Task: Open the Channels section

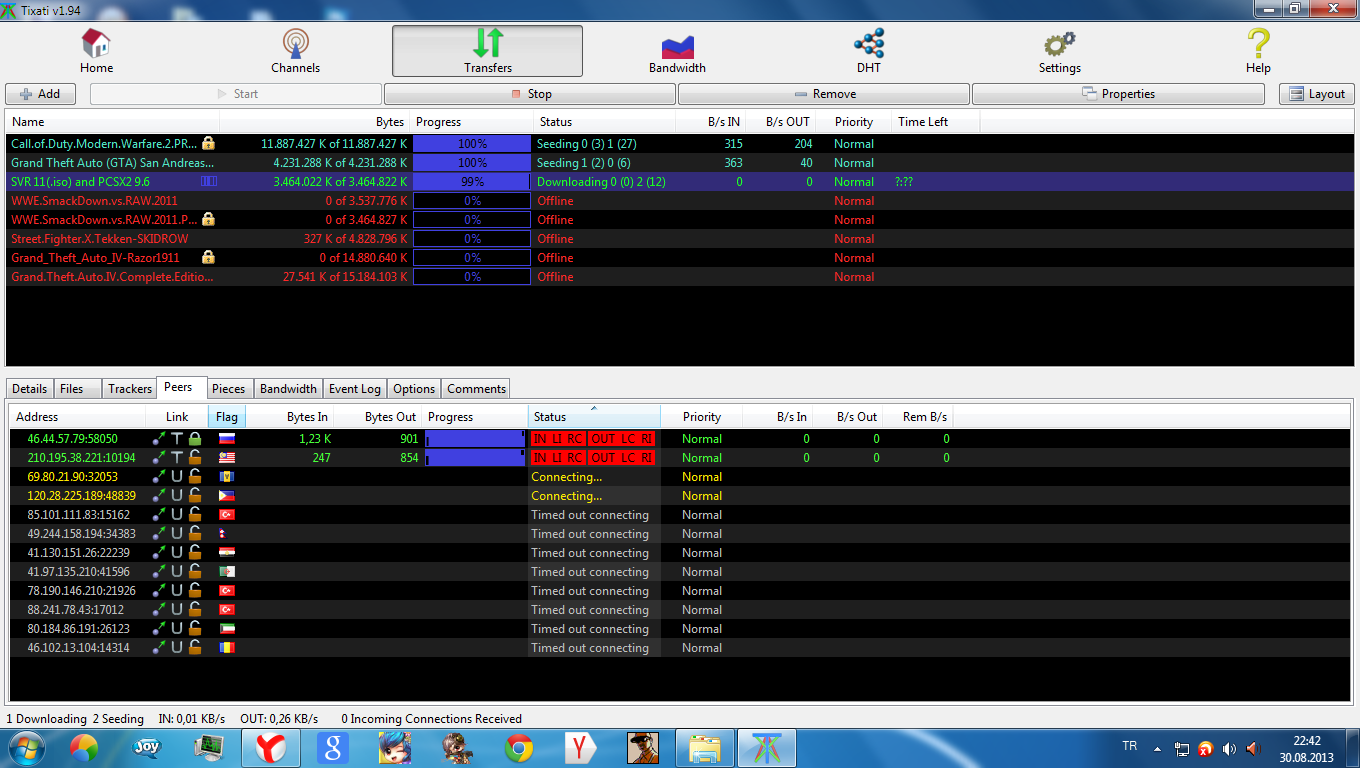Action: click(x=296, y=51)
